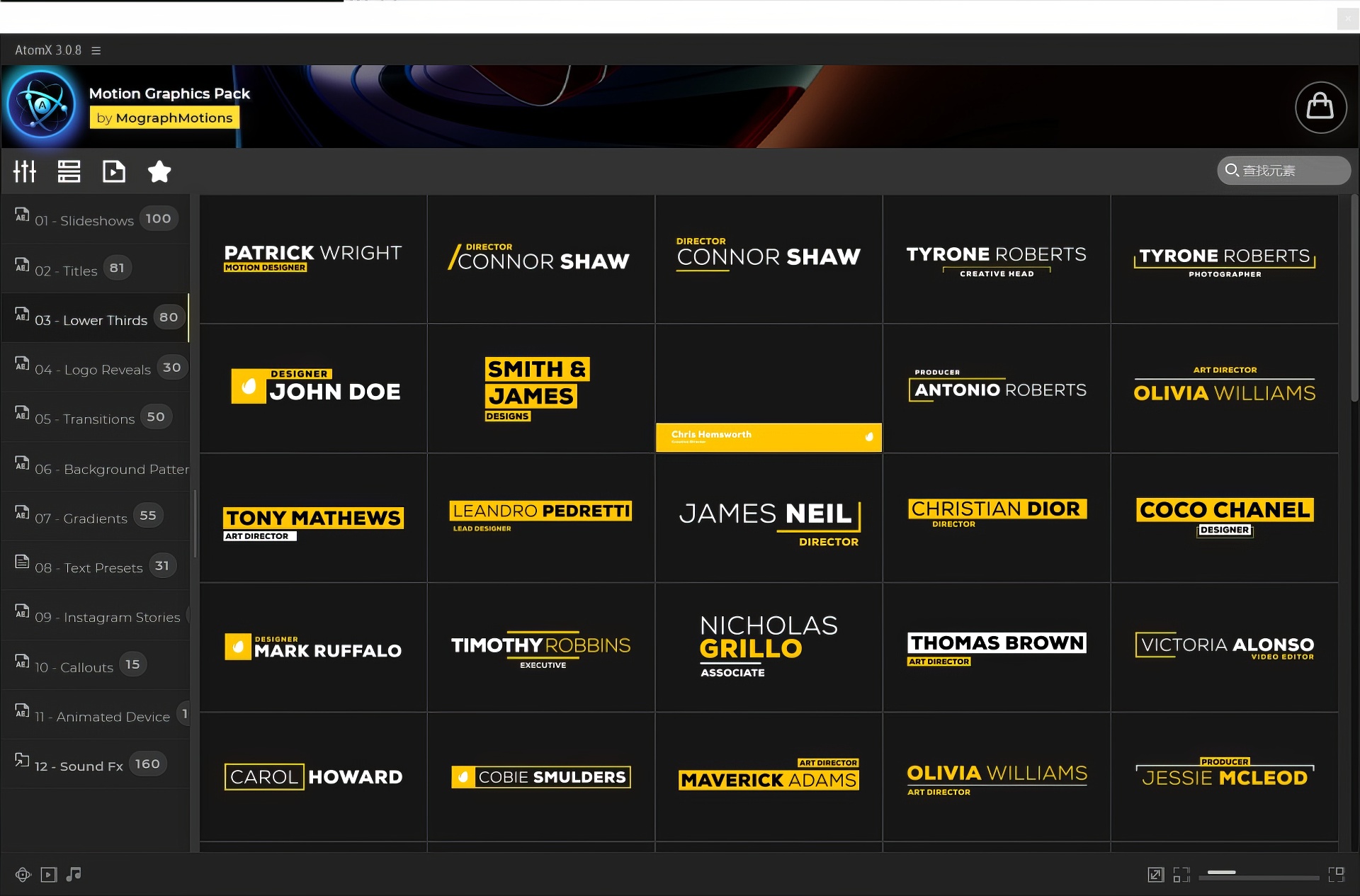
Task: Select the Maverick Adams Art Director preset
Action: (x=769, y=777)
